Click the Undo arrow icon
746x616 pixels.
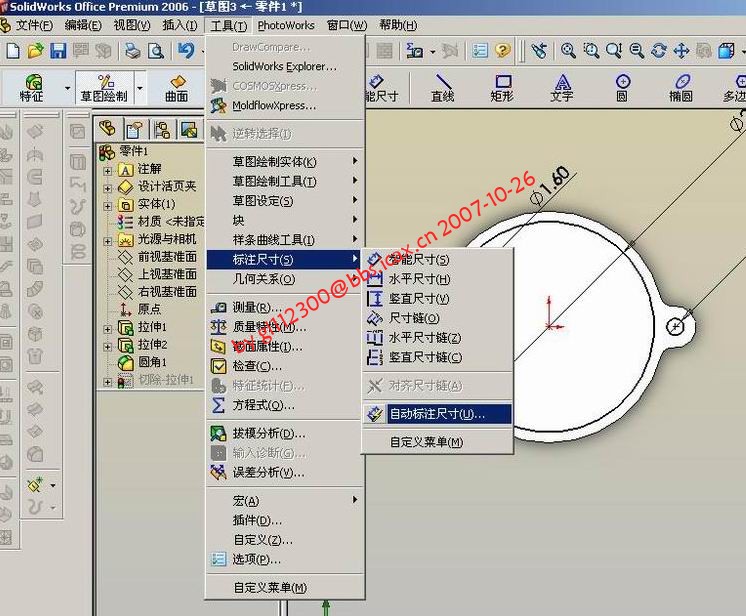pos(186,50)
